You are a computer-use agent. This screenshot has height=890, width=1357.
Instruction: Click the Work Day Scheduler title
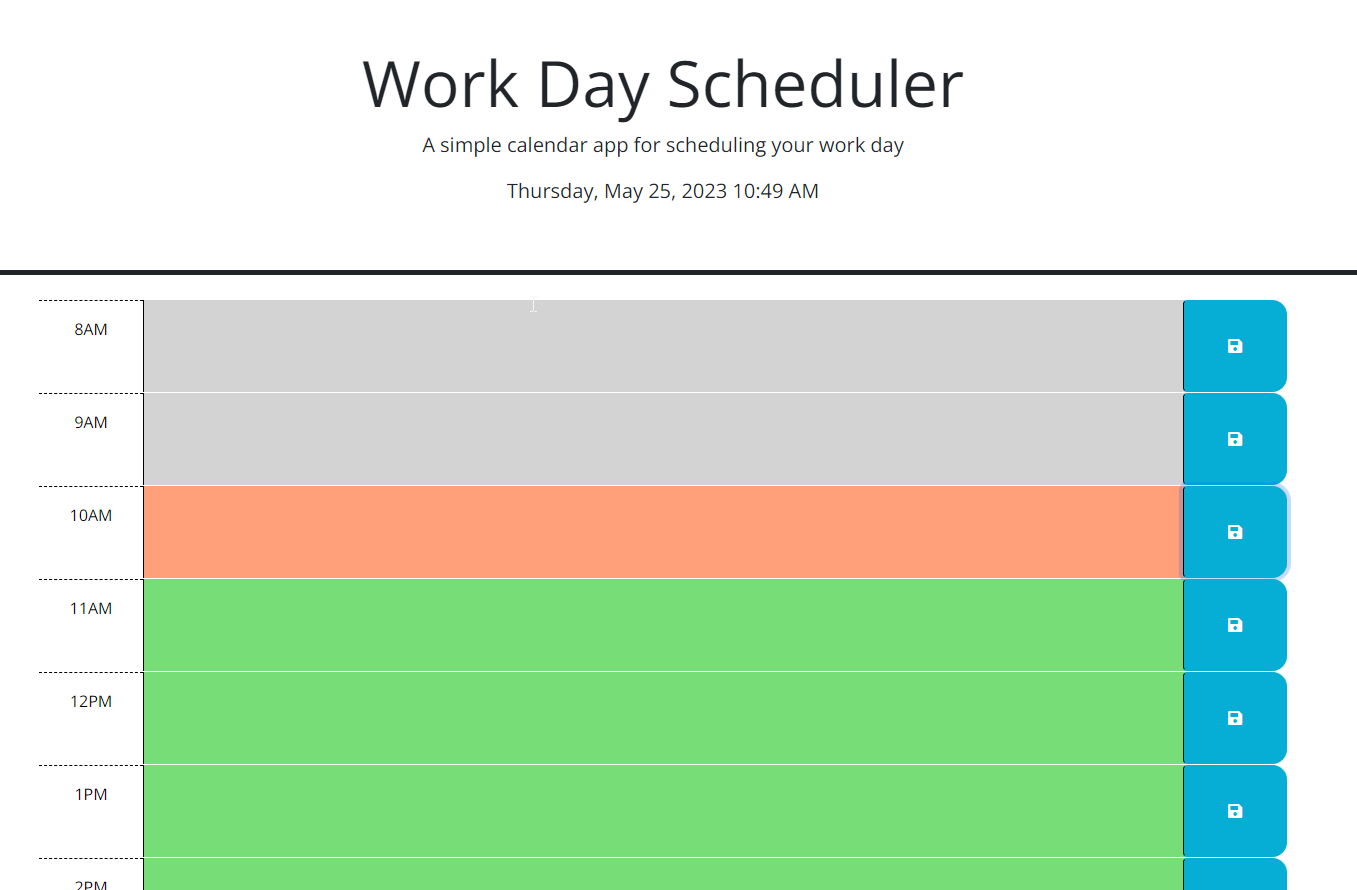[662, 85]
